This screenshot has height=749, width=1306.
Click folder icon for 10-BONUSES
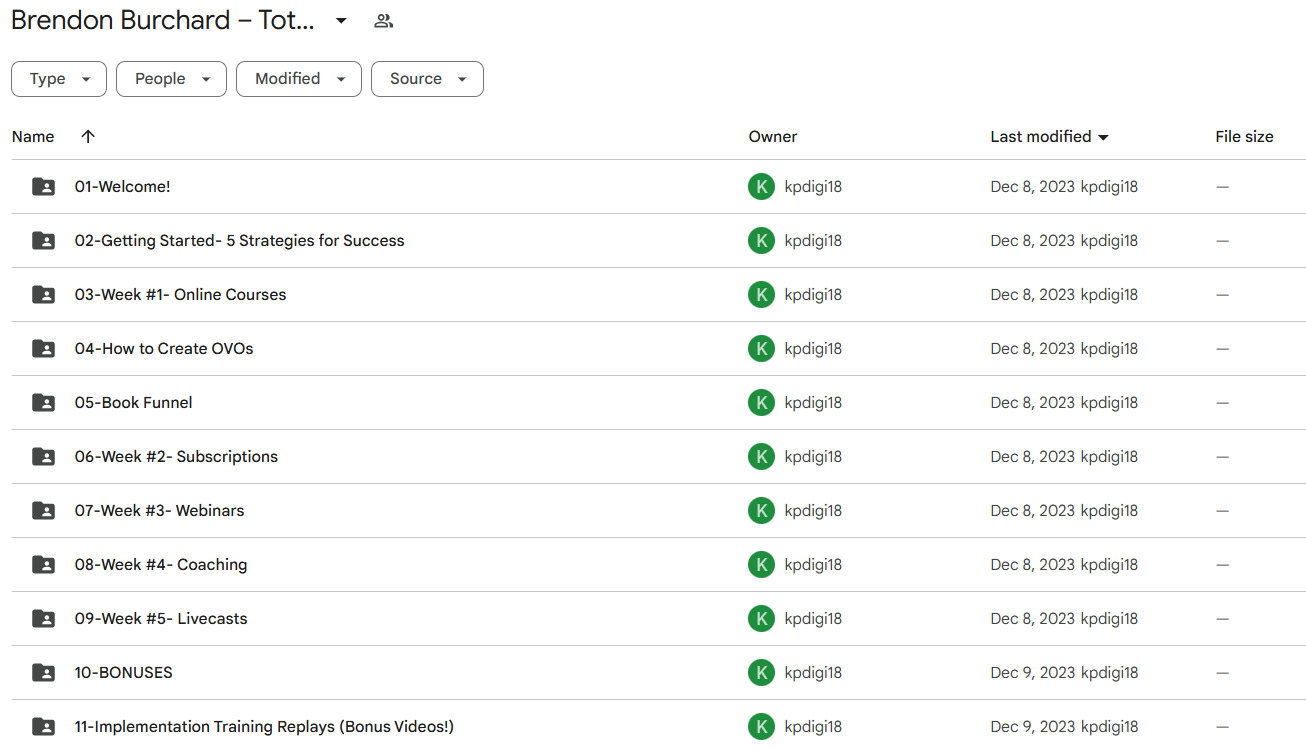44,673
